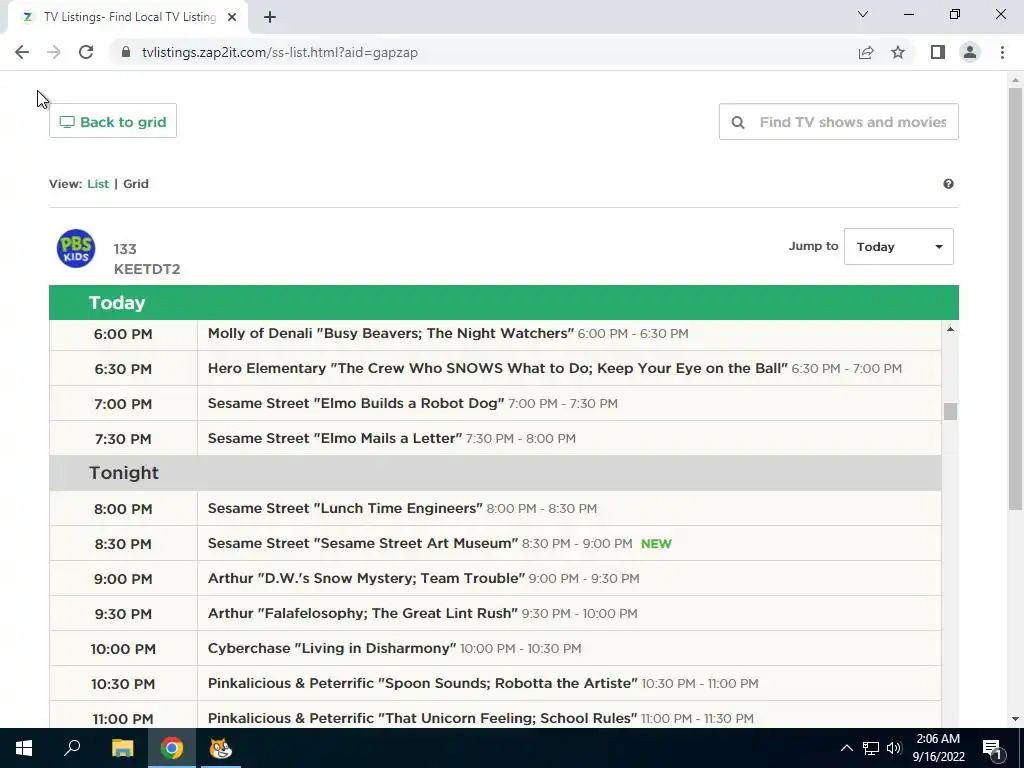Open Pinkalicious Spoon Sounds listing
Screen dimensions: 1024x768
[x=423, y=684]
